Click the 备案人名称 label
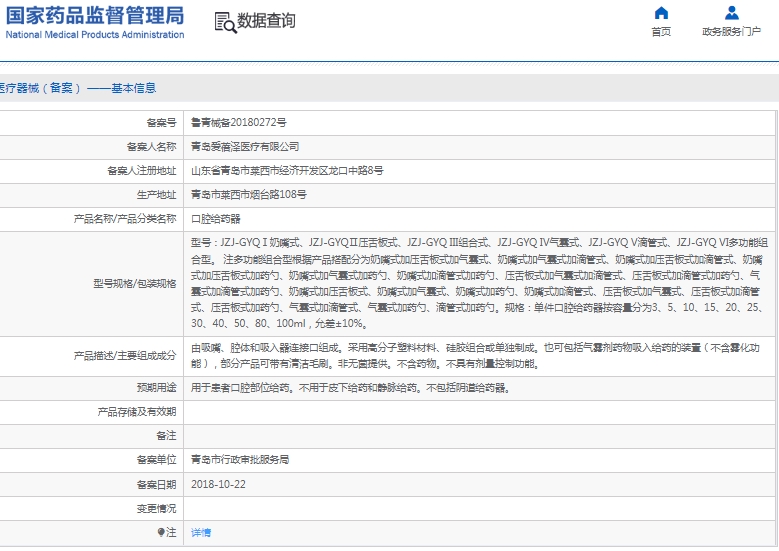Viewport: 779px width, 551px height. [152, 147]
